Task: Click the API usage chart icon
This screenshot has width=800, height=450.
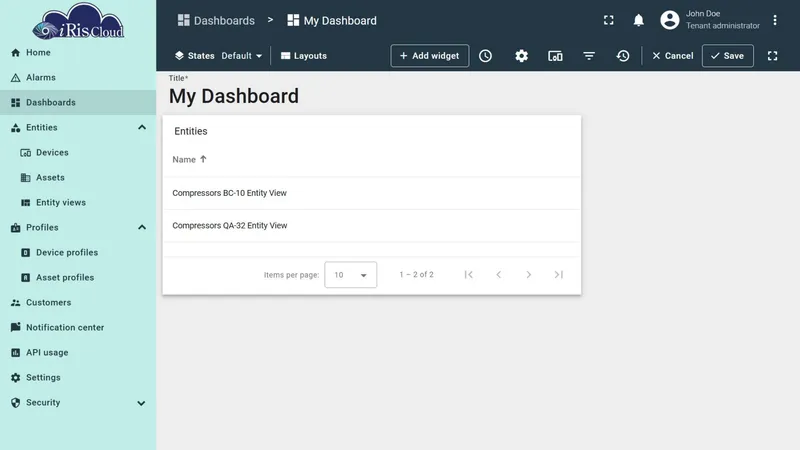Action: 15,353
